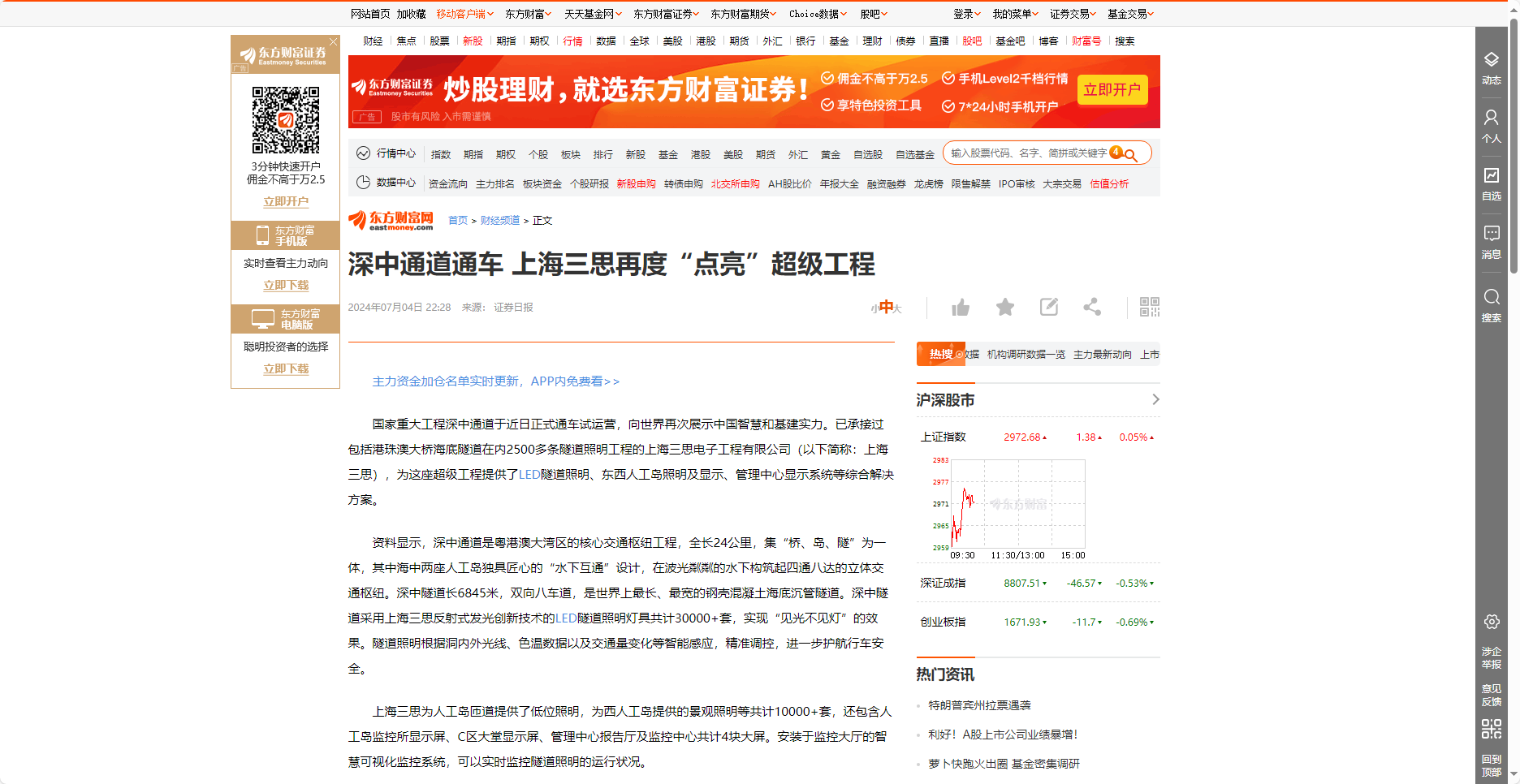
Task: Show the article QR code icon
Action: coord(1150,307)
